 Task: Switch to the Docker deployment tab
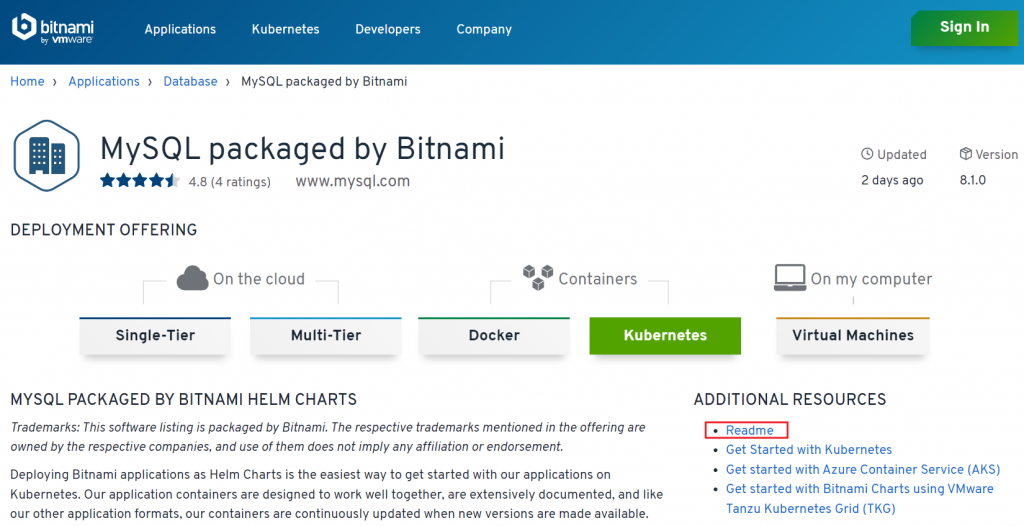tap(494, 336)
